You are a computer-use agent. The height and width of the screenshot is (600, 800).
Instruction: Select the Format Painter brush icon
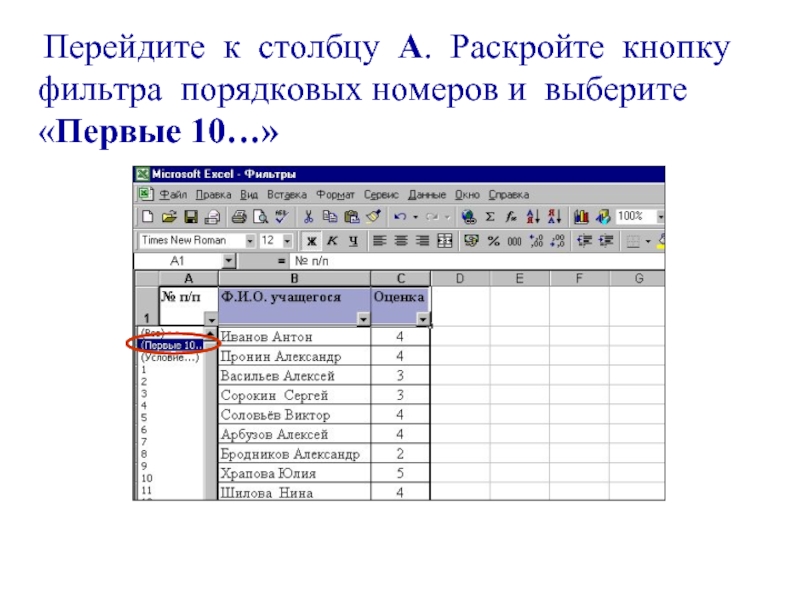coord(373,217)
